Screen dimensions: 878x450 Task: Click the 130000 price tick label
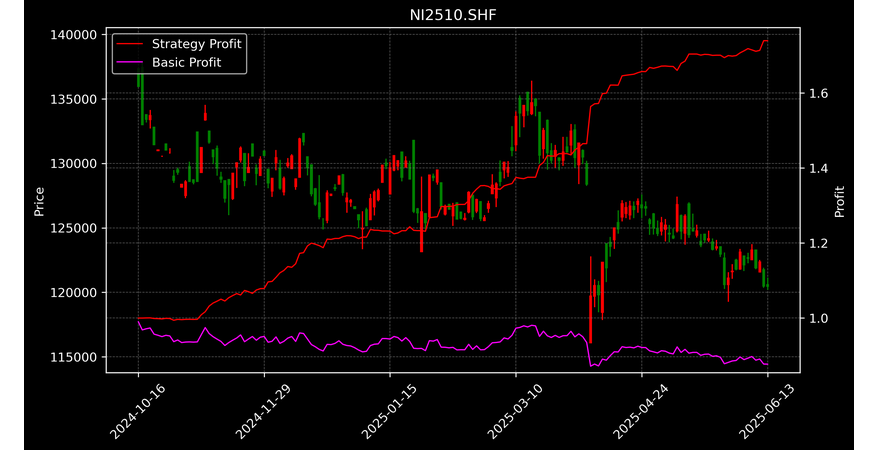pyautogui.click(x=74, y=163)
